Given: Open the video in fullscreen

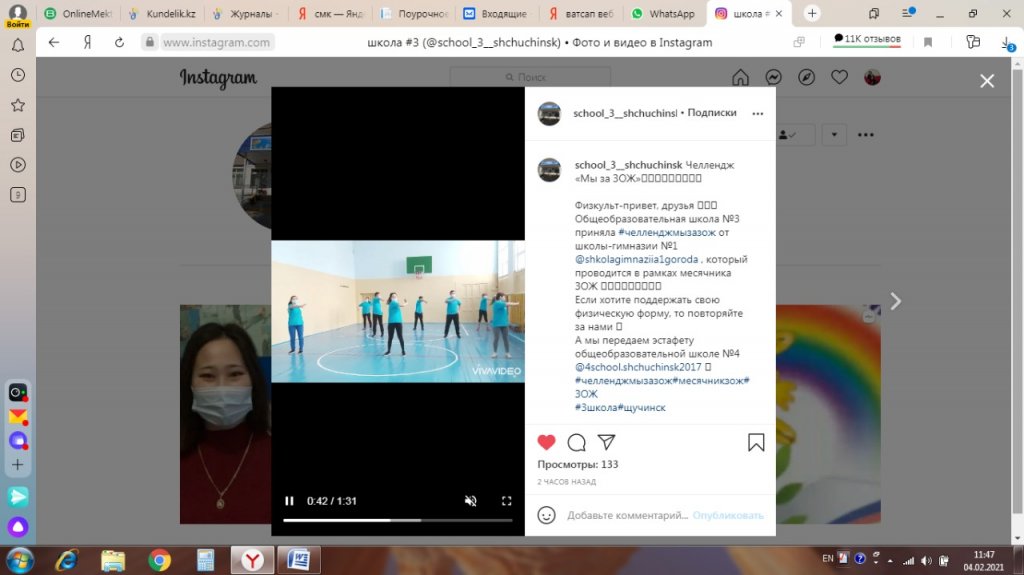Looking at the screenshot, I should [x=506, y=501].
